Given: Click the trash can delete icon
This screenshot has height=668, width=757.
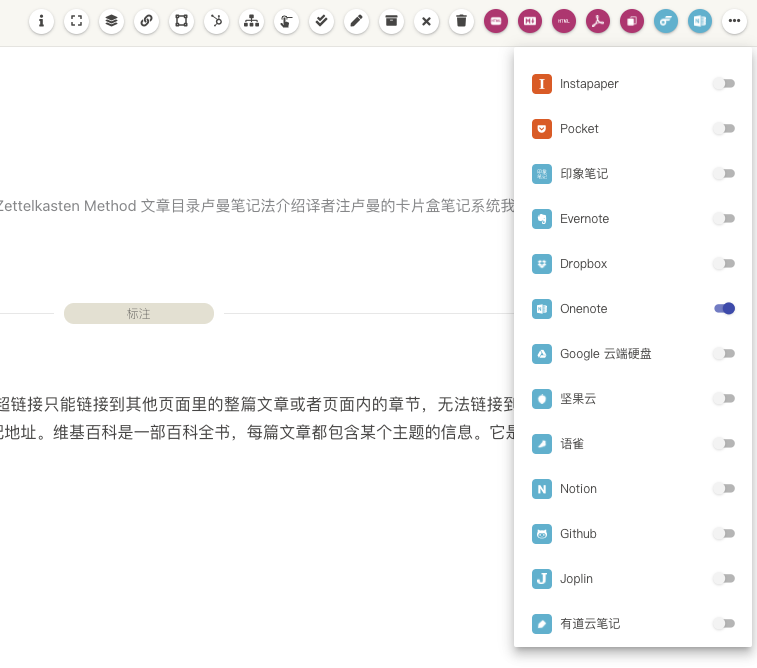Looking at the screenshot, I should tap(461, 21).
